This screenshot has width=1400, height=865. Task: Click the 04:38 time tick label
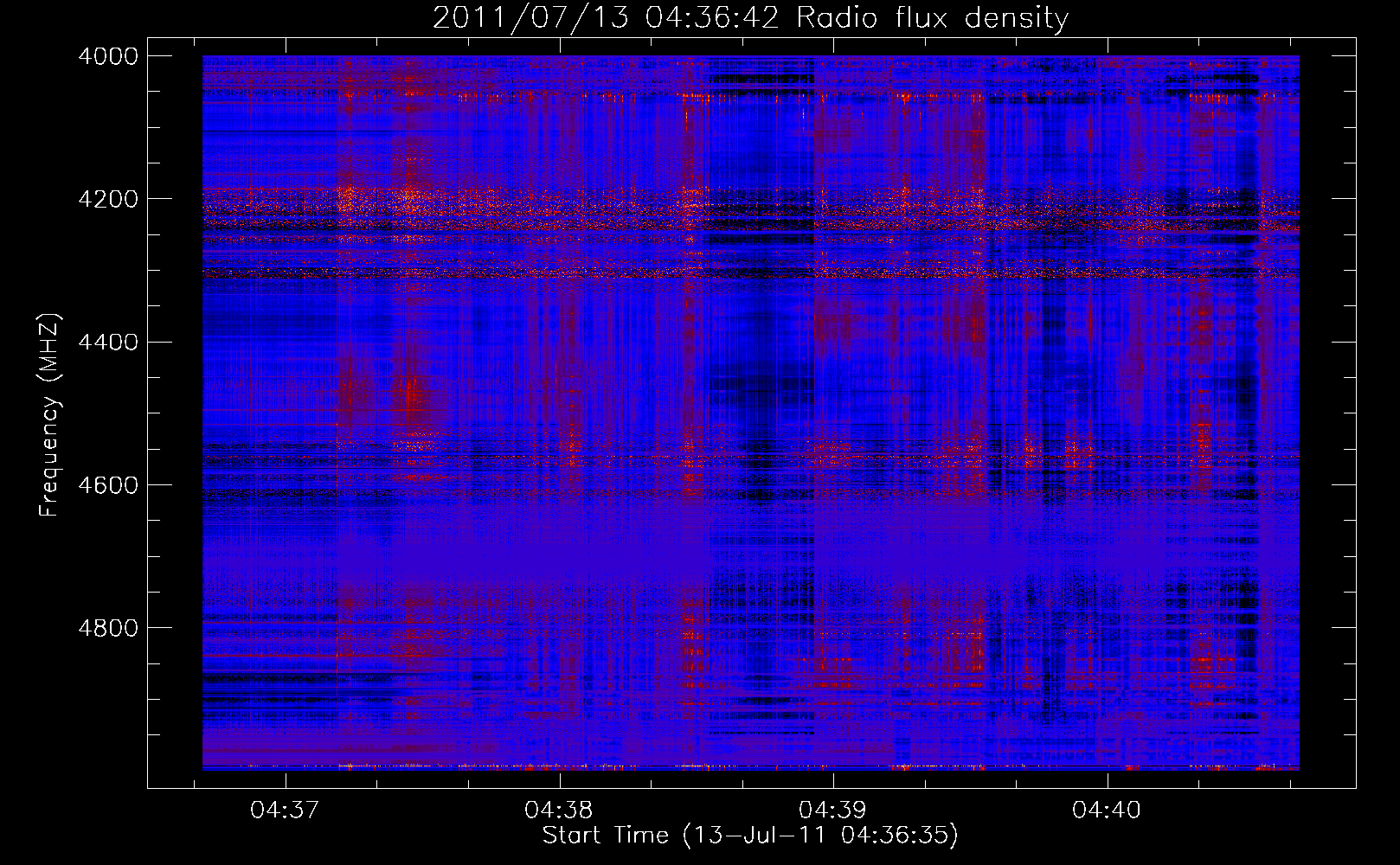pyautogui.click(x=559, y=811)
